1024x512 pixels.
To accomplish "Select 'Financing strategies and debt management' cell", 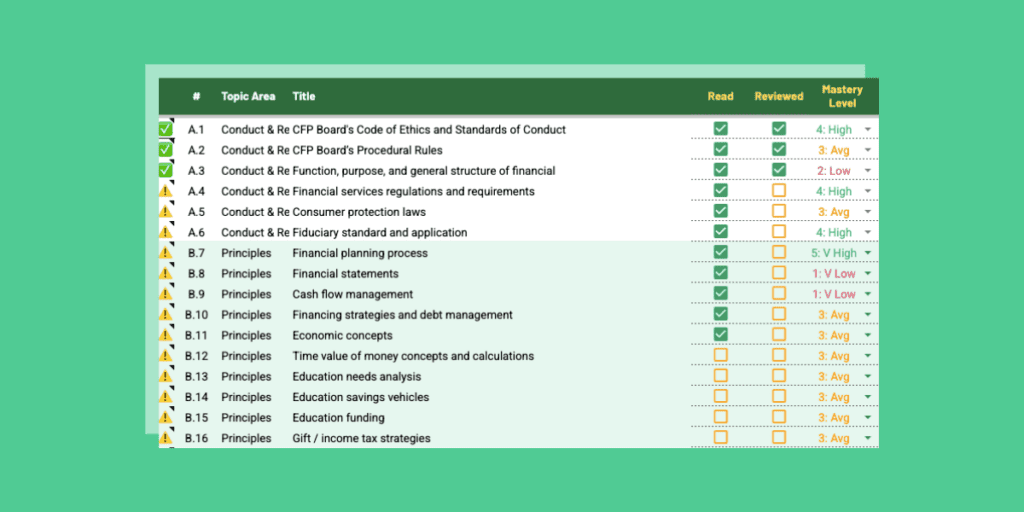I will click(402, 315).
